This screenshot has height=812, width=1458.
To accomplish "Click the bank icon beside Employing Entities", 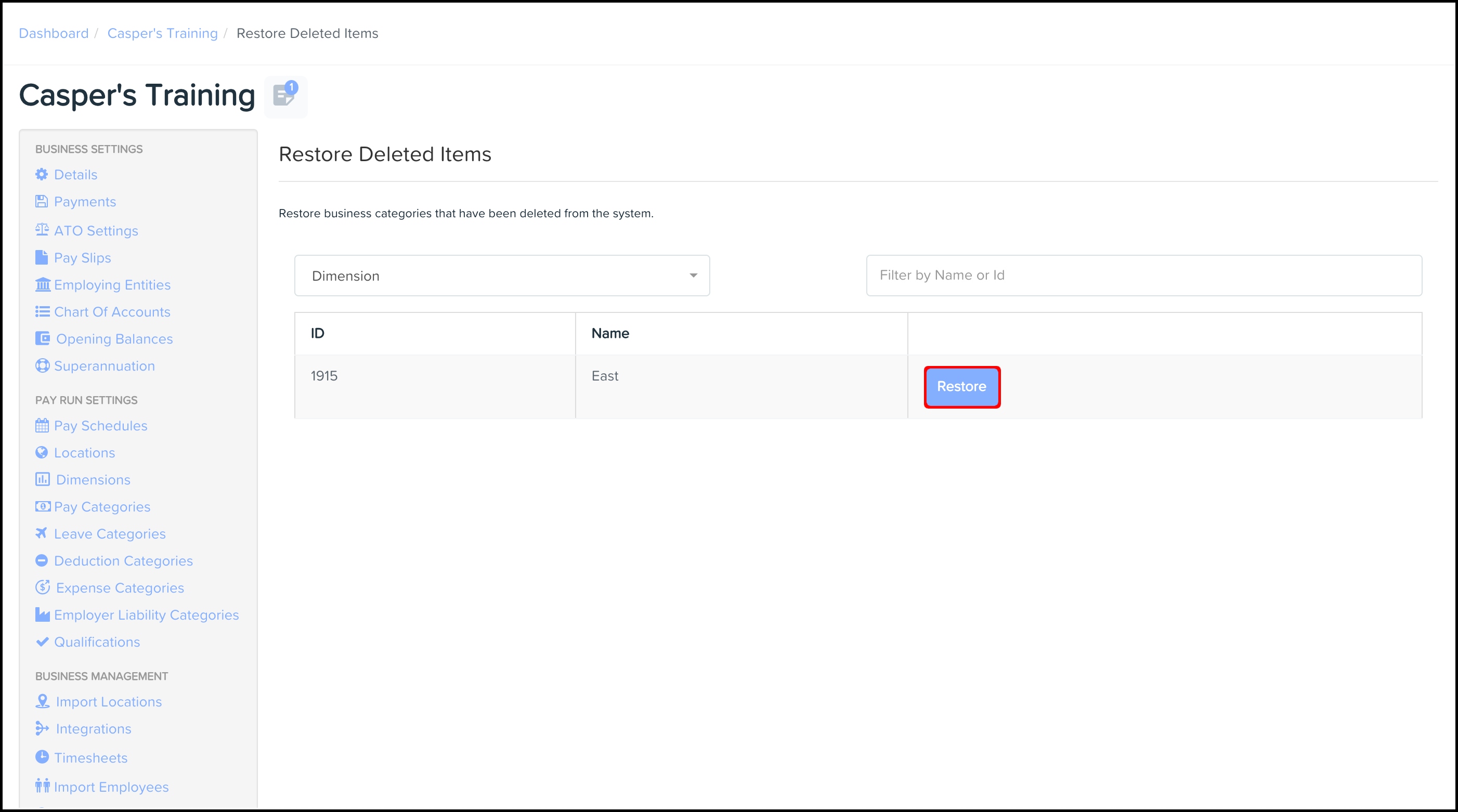I will click(x=43, y=285).
